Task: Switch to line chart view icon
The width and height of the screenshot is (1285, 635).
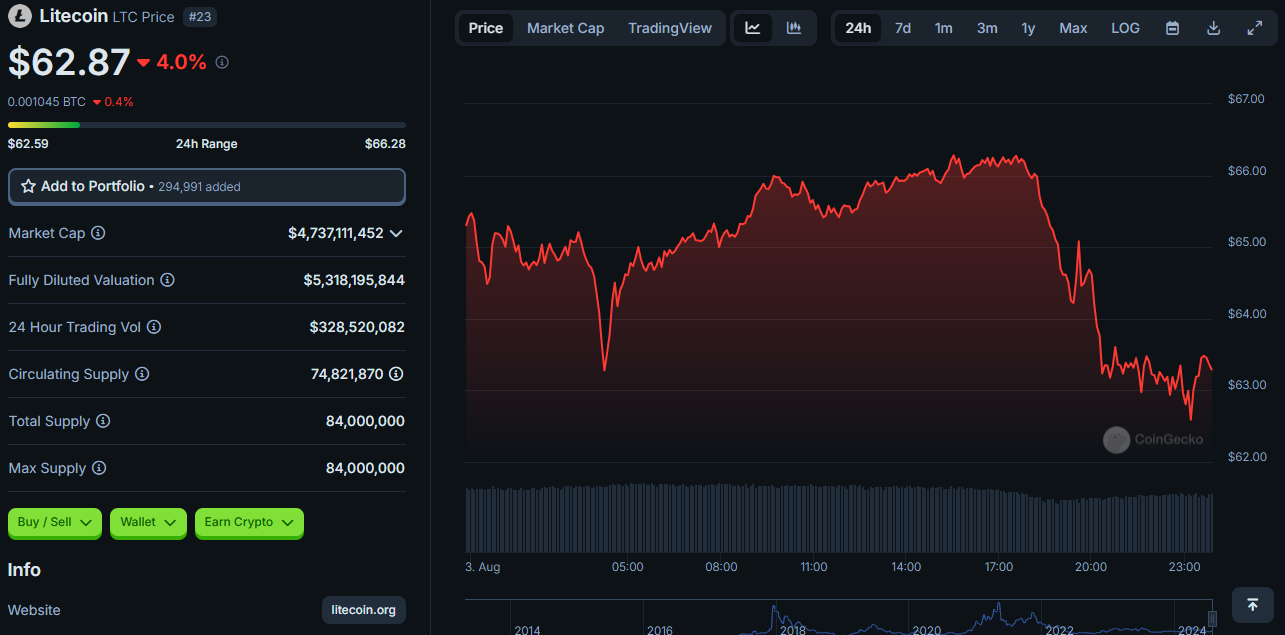Action: pos(753,28)
